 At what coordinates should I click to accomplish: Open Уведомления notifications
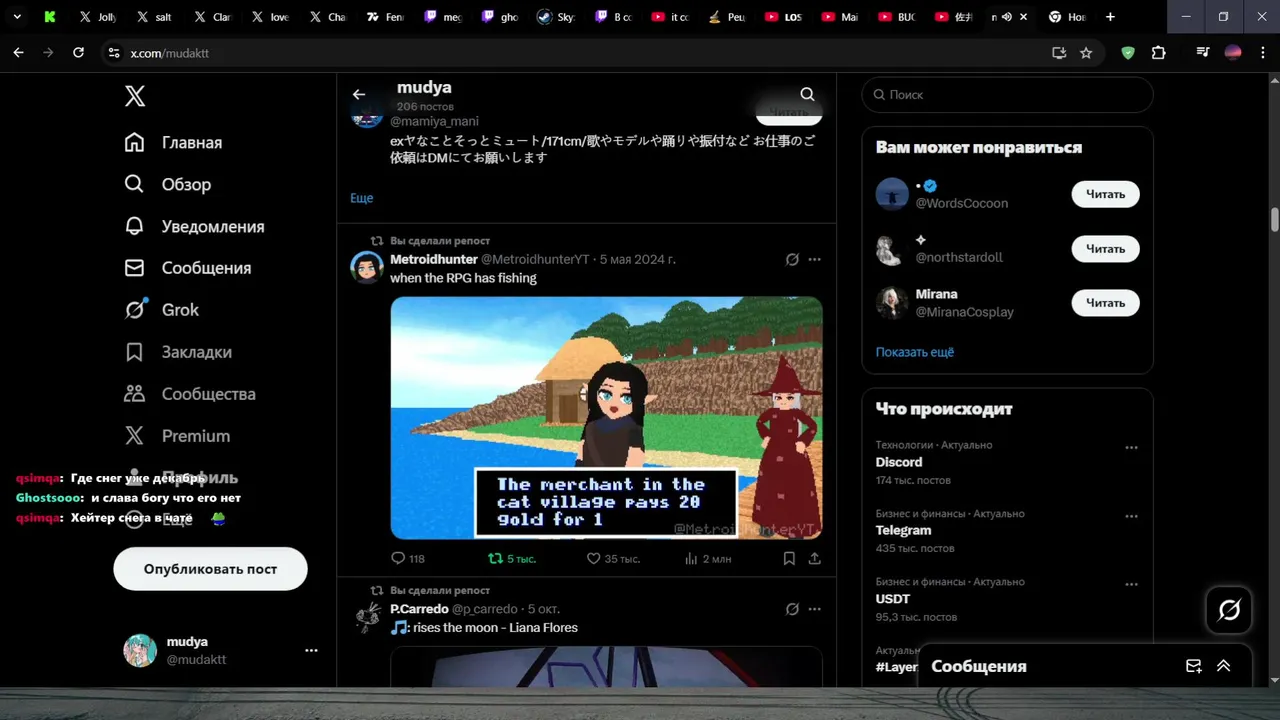tap(194, 227)
